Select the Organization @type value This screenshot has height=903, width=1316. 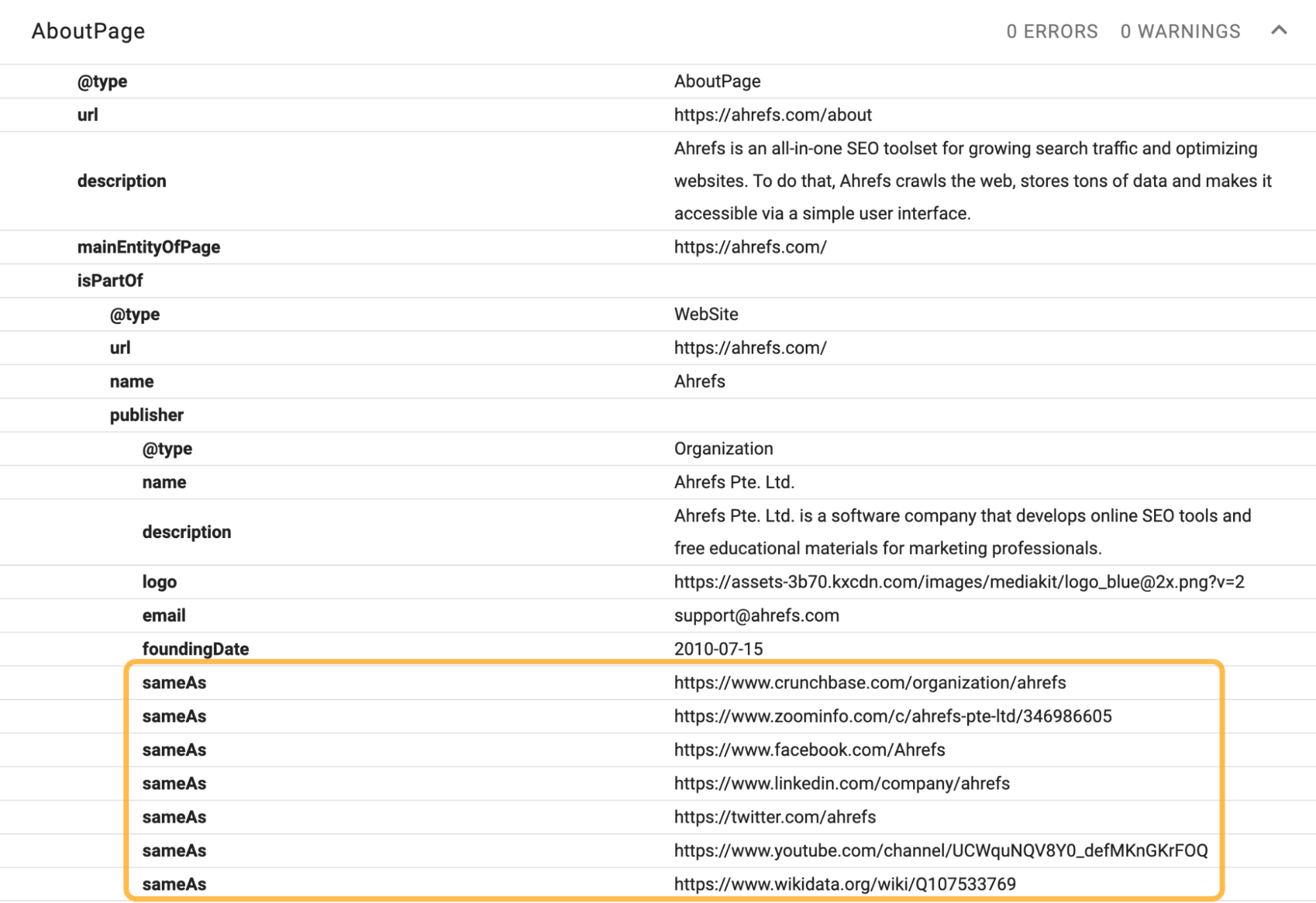click(x=723, y=448)
